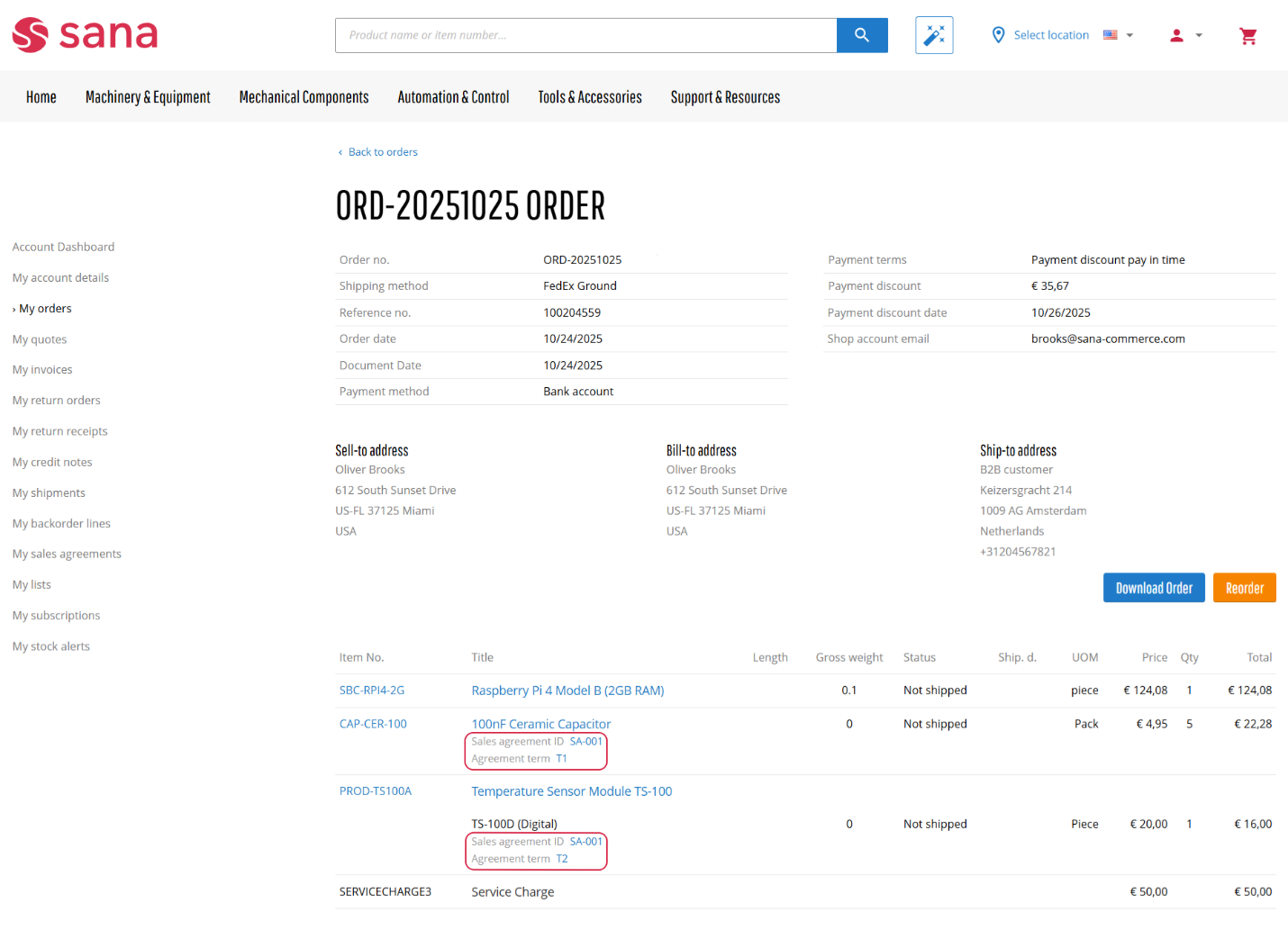Click item number PROD-TS100A
Image resolution: width=1288 pixels, height=939 pixels.
tap(375, 791)
